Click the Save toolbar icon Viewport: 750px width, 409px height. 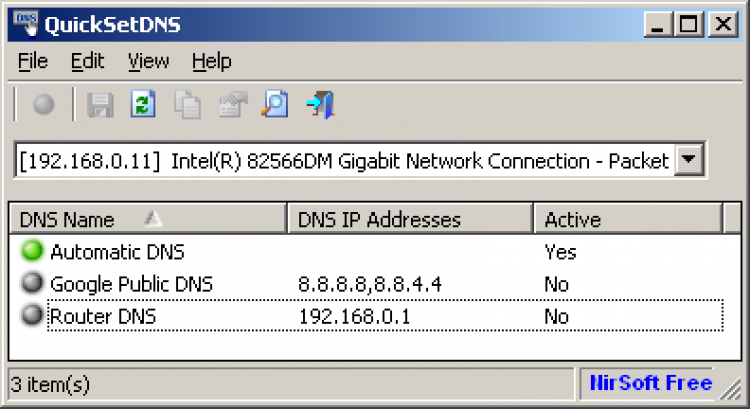click(100, 105)
